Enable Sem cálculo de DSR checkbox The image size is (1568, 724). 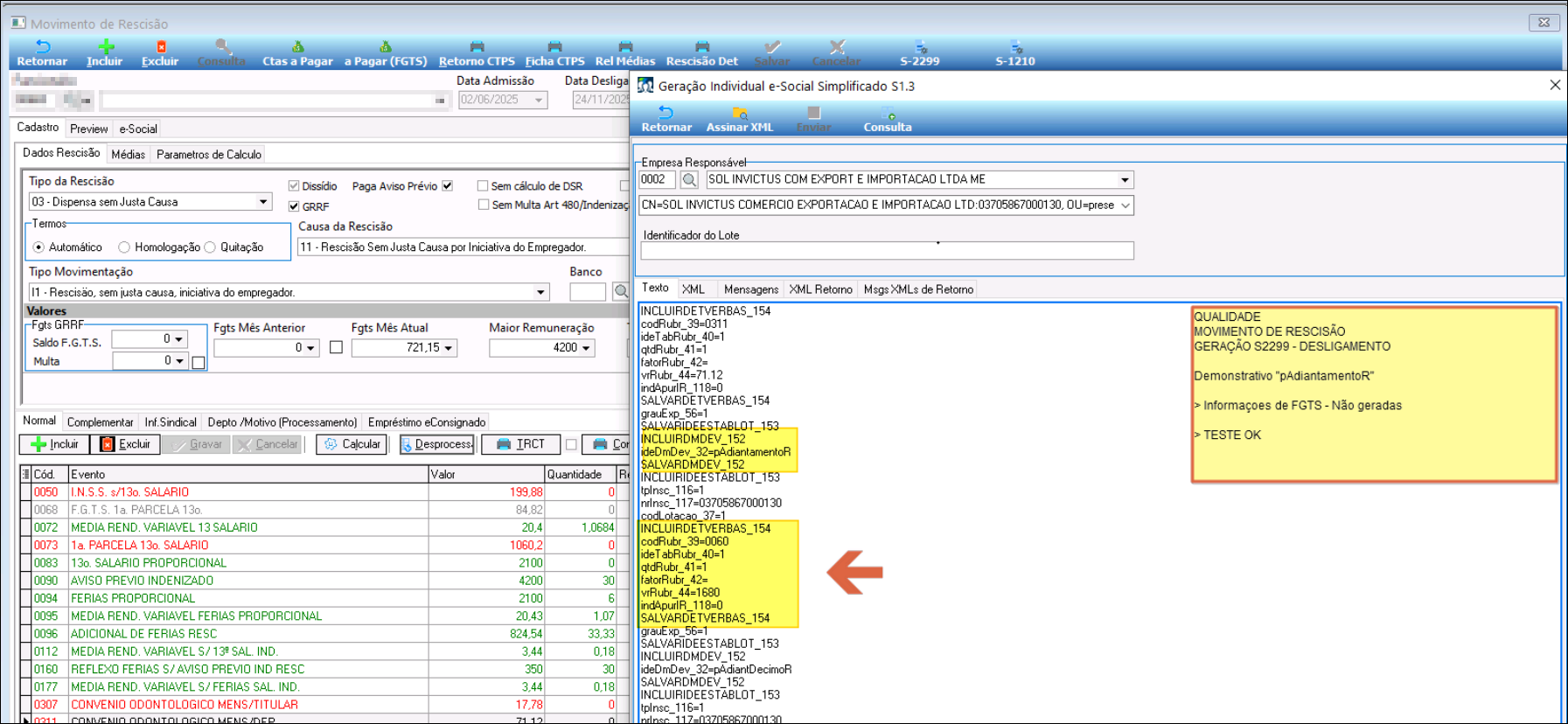[483, 186]
